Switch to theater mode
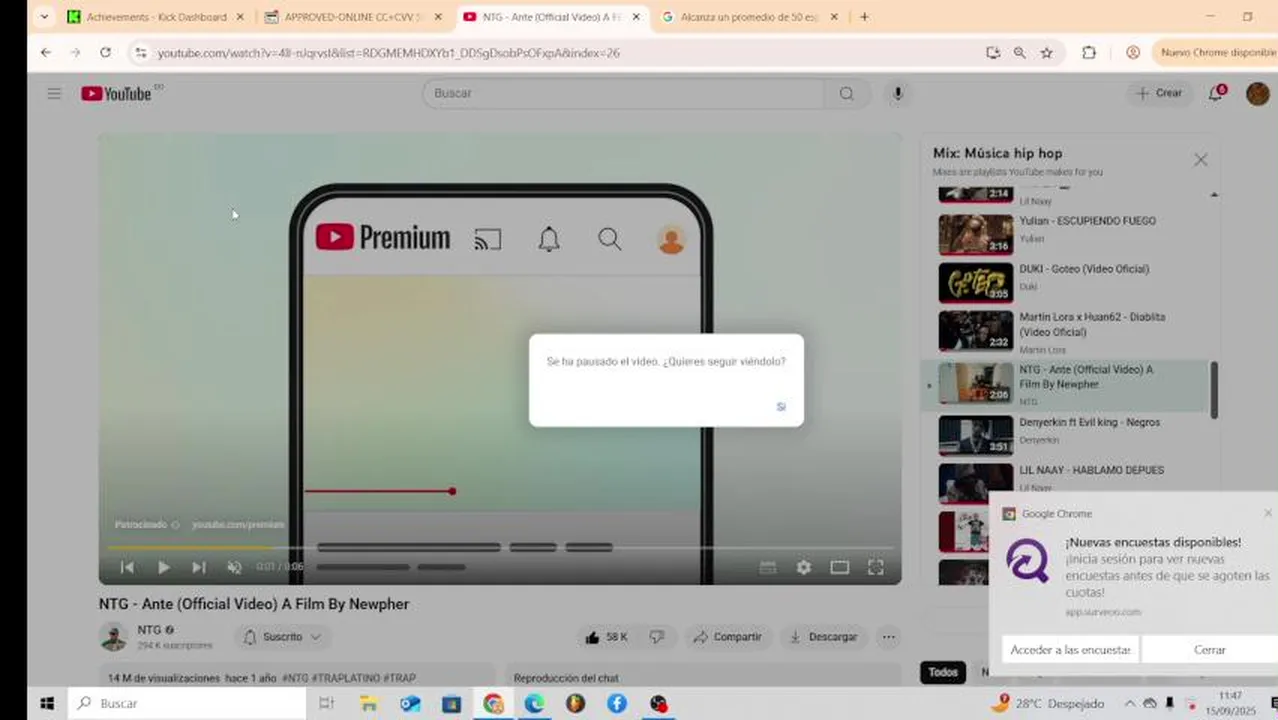The width and height of the screenshot is (1278, 720). point(840,567)
